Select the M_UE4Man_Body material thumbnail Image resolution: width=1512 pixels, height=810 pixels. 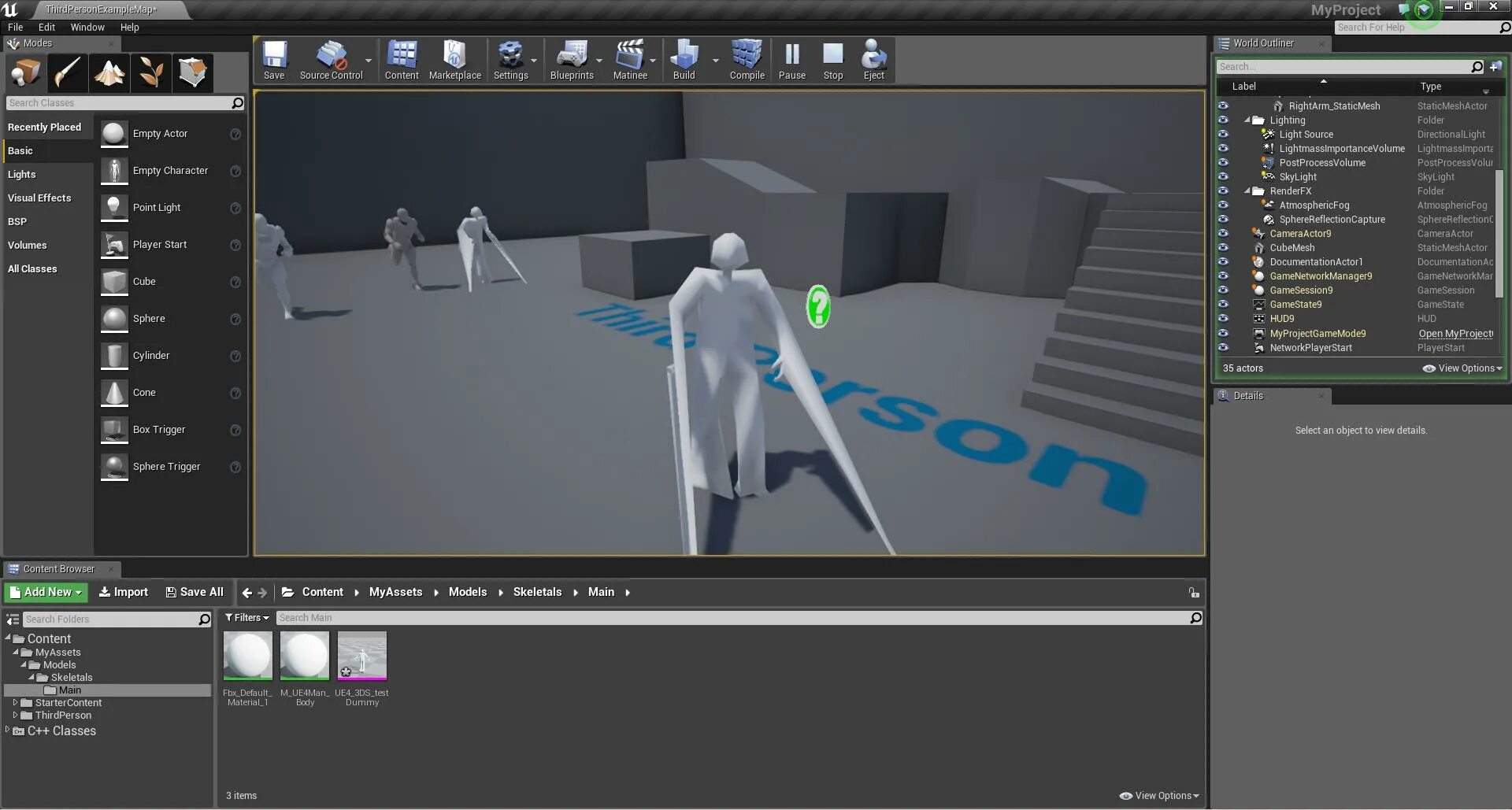point(305,655)
